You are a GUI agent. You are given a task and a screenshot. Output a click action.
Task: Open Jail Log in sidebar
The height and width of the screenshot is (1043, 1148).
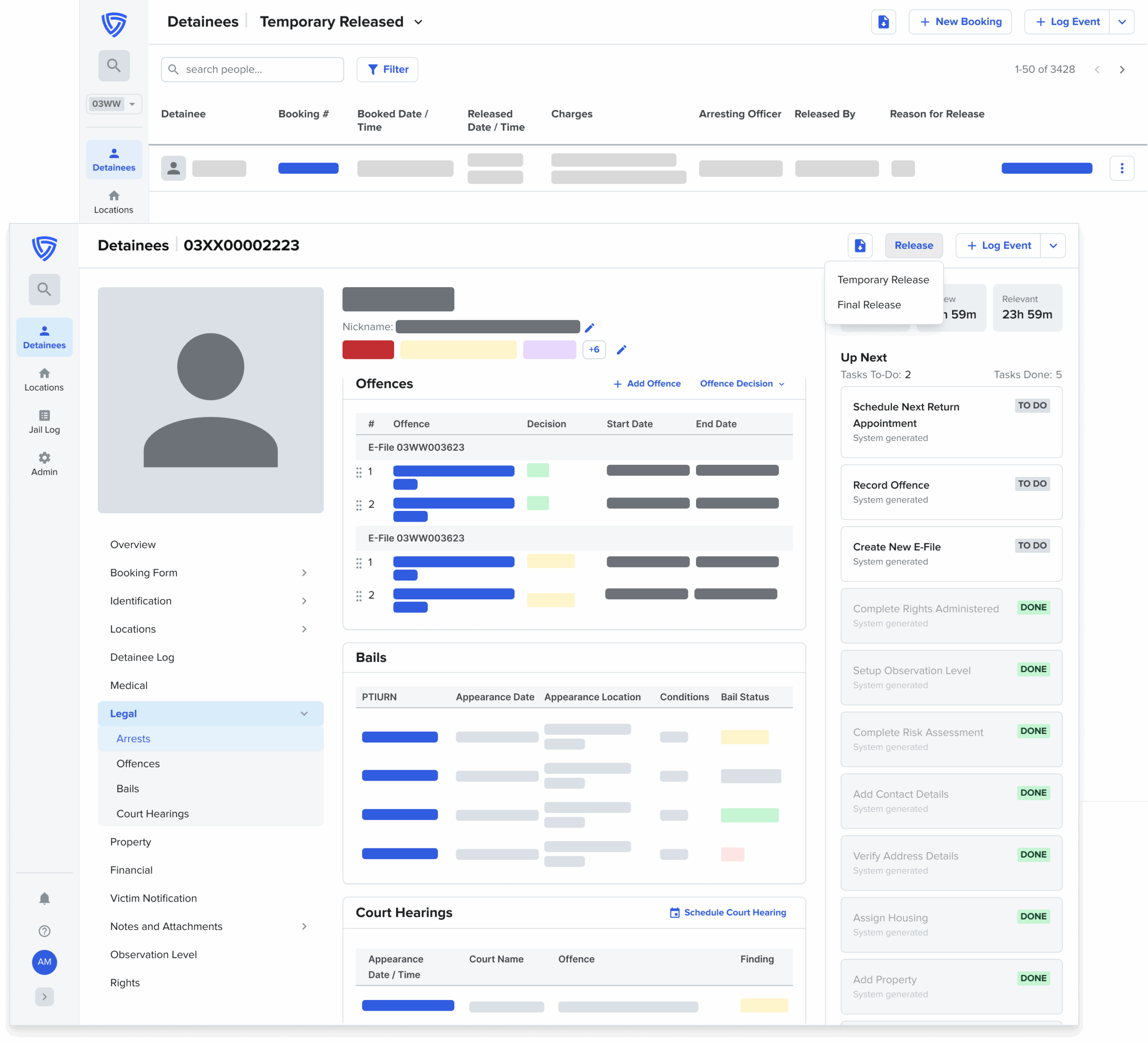[x=44, y=422]
